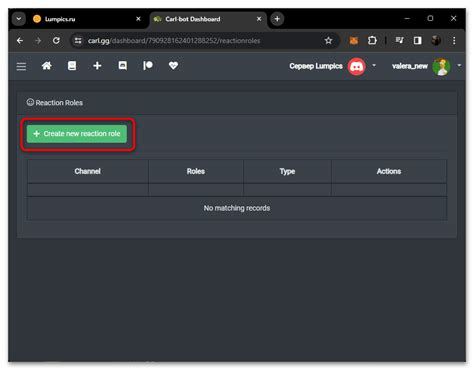The width and height of the screenshot is (474, 370).
Task: Click the Actions column header
Action: point(389,171)
